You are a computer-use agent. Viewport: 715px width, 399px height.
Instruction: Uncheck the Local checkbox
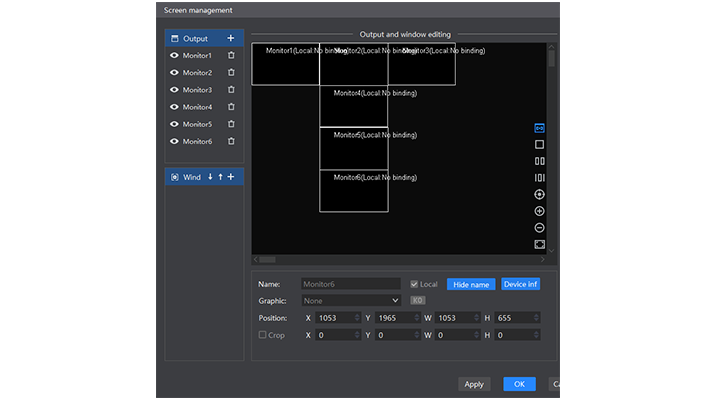(414, 284)
